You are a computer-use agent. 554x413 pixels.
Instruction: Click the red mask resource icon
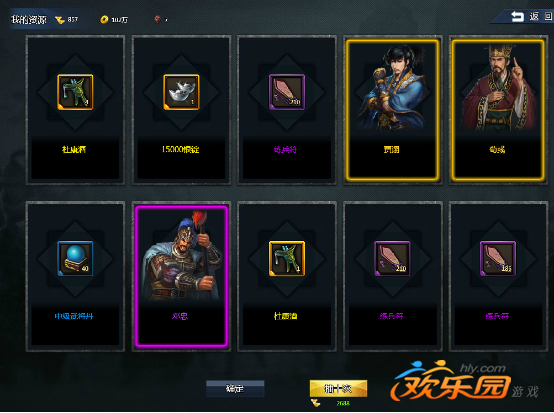158,19
